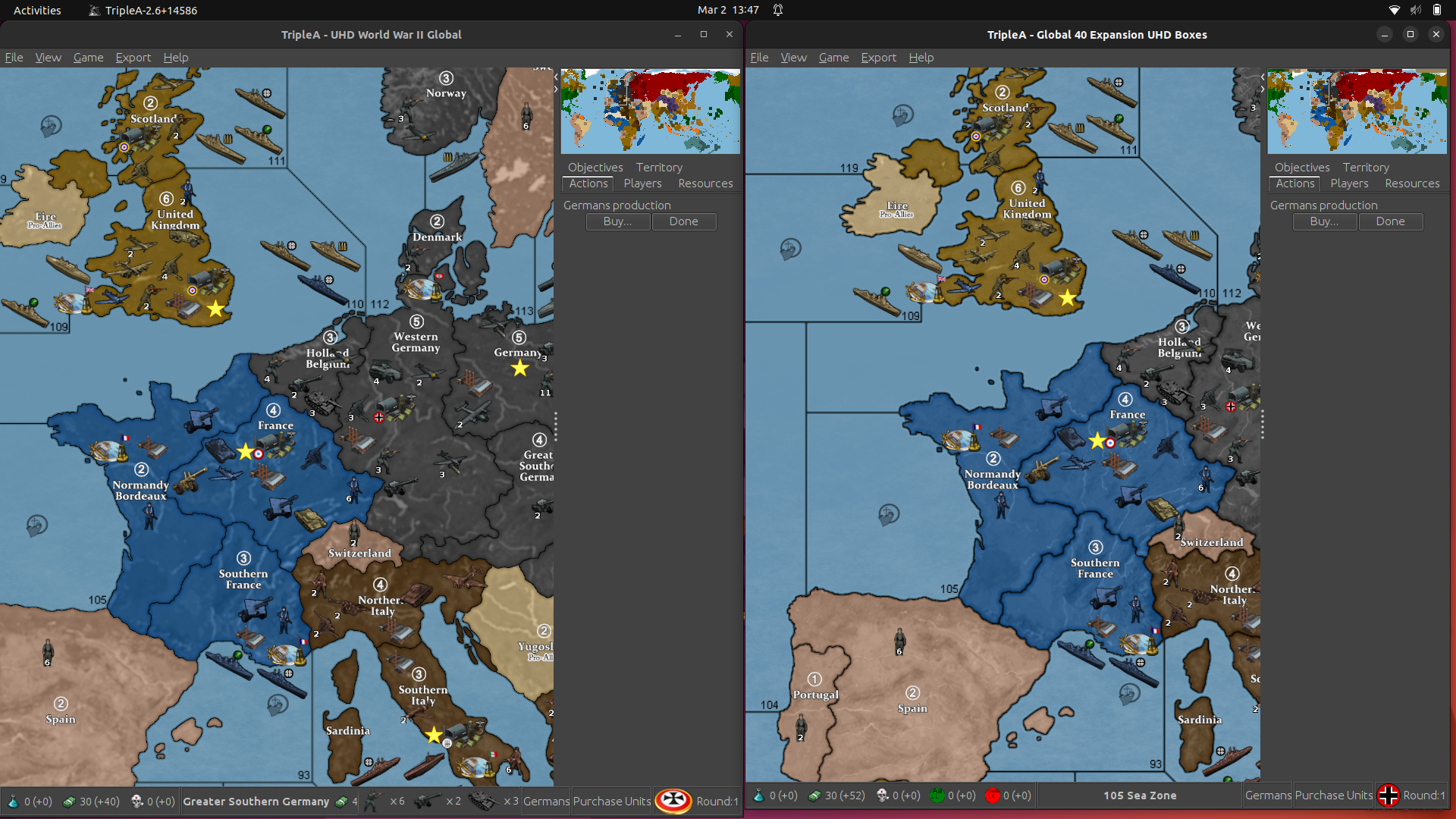This screenshot has height=819, width=1456.
Task: Click Buy... button in right window
Action: coord(1325,221)
